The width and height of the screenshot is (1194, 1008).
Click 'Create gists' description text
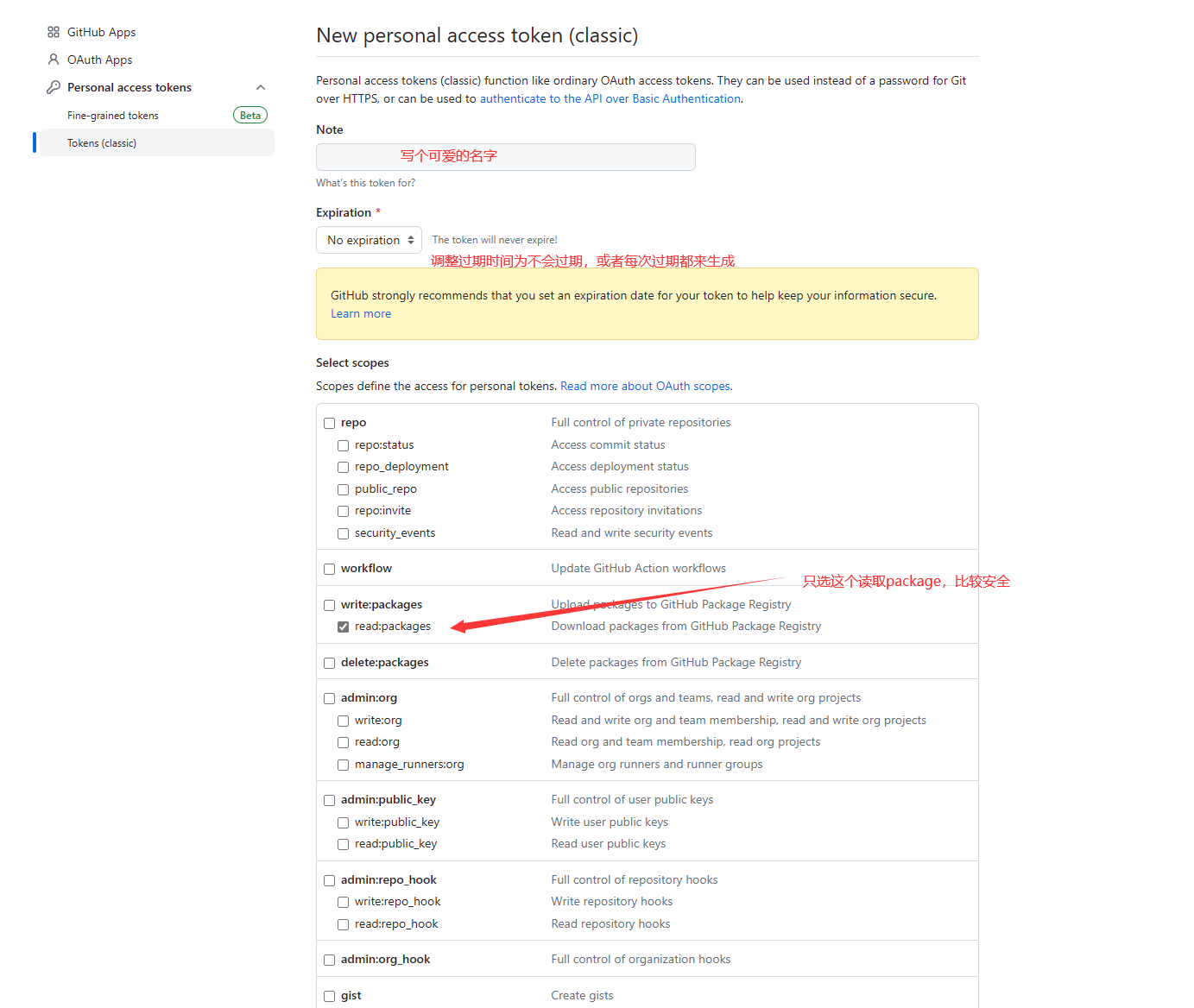(582, 995)
